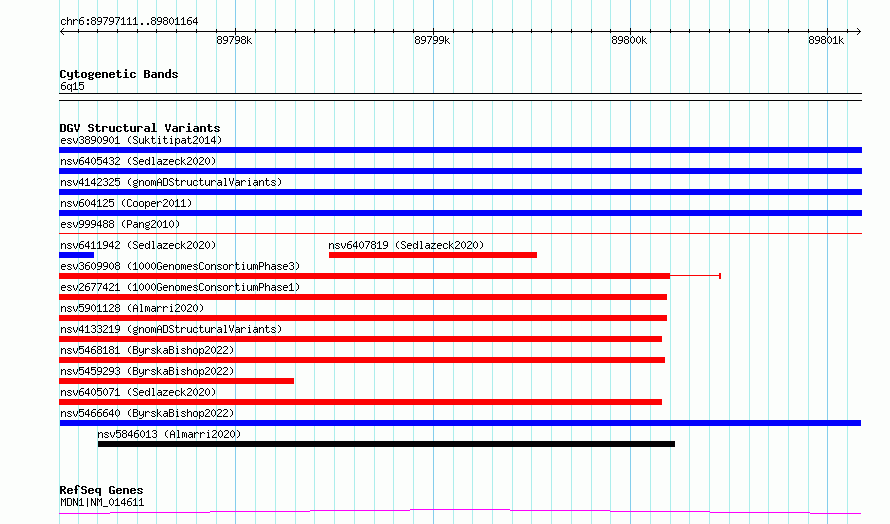The width and height of the screenshot is (890, 524).
Task: Click the red bar under nsv5901128
Action: point(363,318)
